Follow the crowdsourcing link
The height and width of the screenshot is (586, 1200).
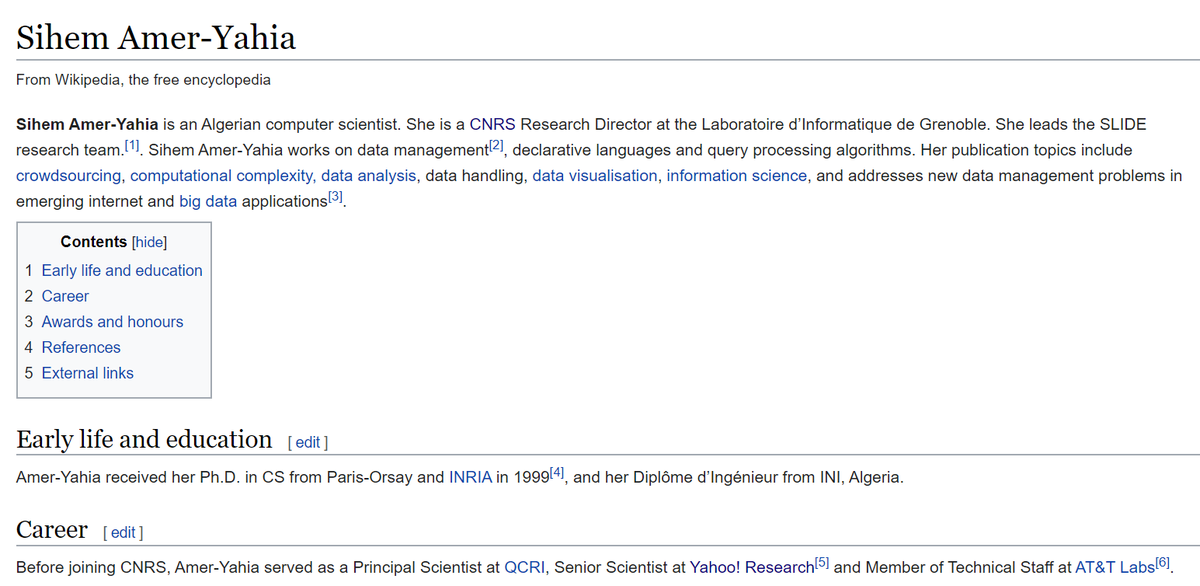69,175
